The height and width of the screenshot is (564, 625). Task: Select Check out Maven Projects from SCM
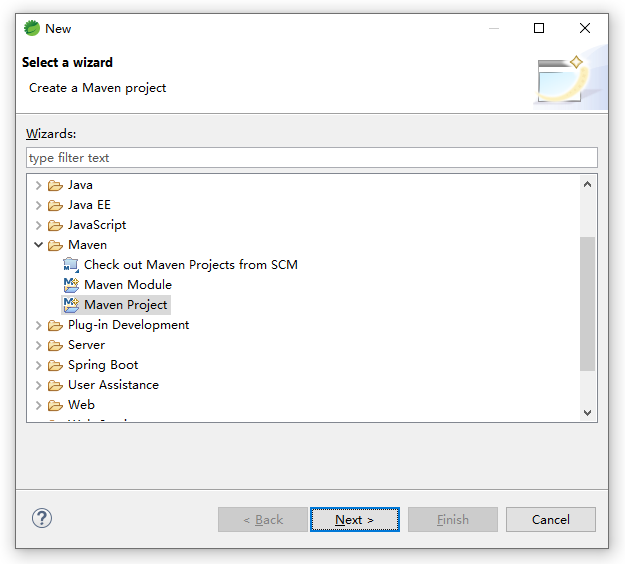(190, 265)
